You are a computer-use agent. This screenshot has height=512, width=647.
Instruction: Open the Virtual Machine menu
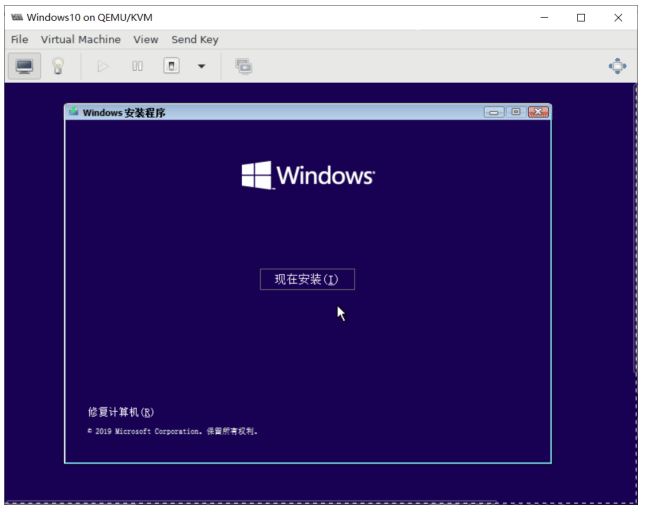click(80, 40)
